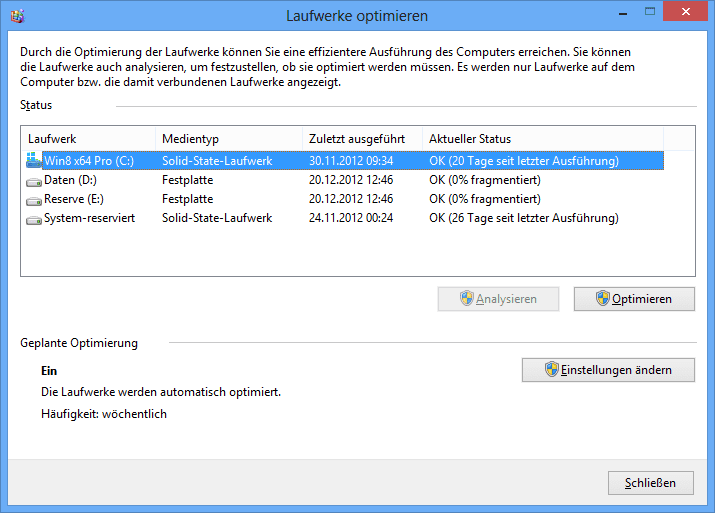The image size is (715, 513).
Task: Sort drive list by Laufwerk column header
Action: coord(88,139)
